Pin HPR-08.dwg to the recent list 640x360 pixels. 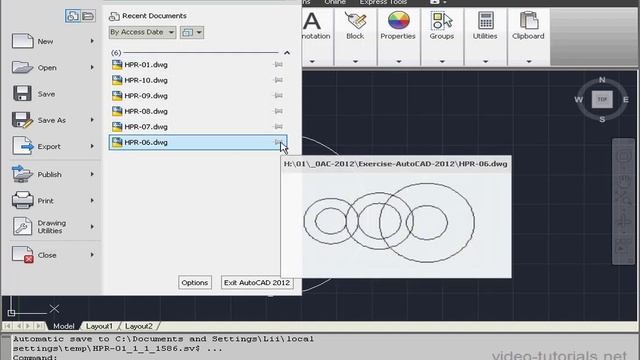278,111
